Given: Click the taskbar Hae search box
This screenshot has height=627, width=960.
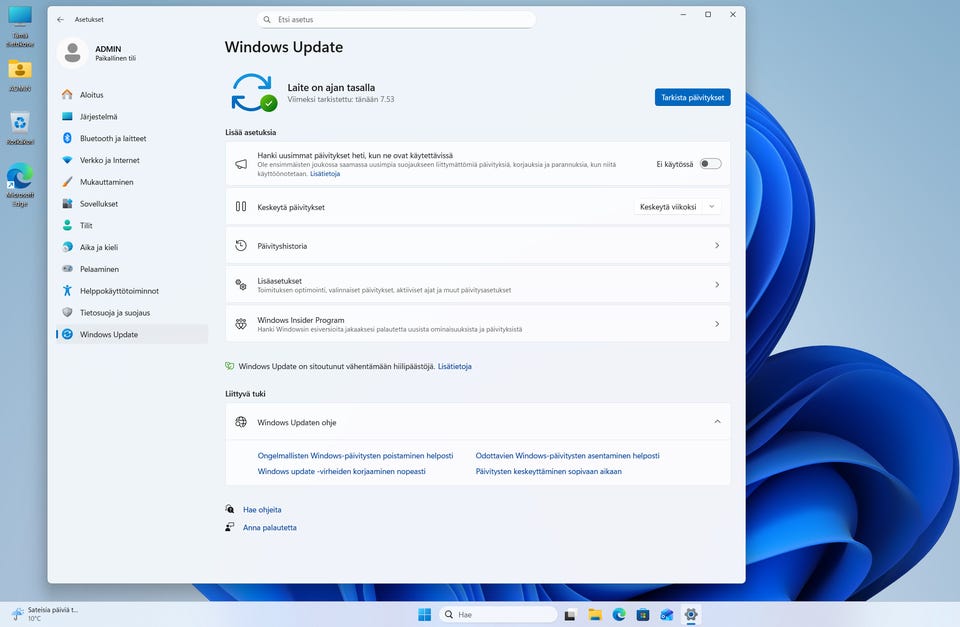Looking at the screenshot, I should [498, 614].
